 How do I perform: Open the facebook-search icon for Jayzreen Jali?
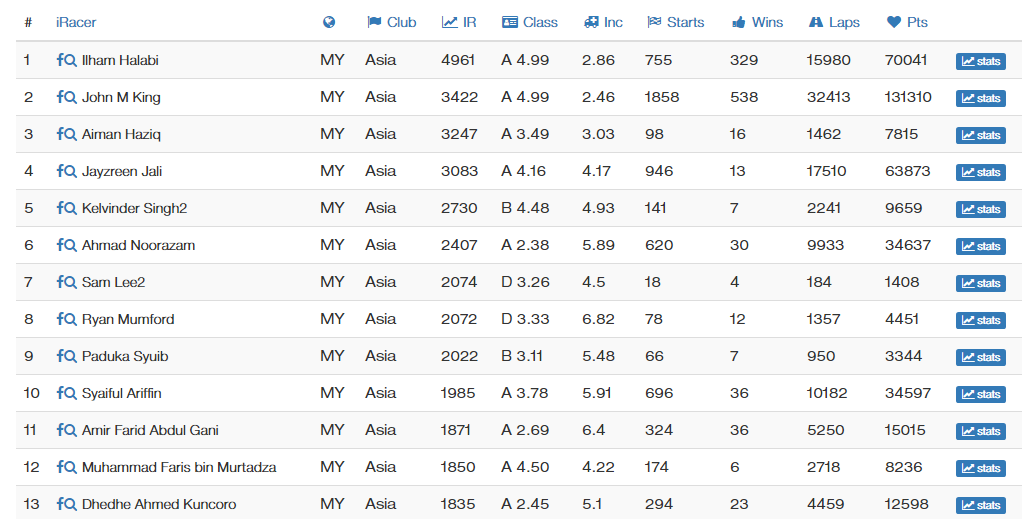[66, 171]
